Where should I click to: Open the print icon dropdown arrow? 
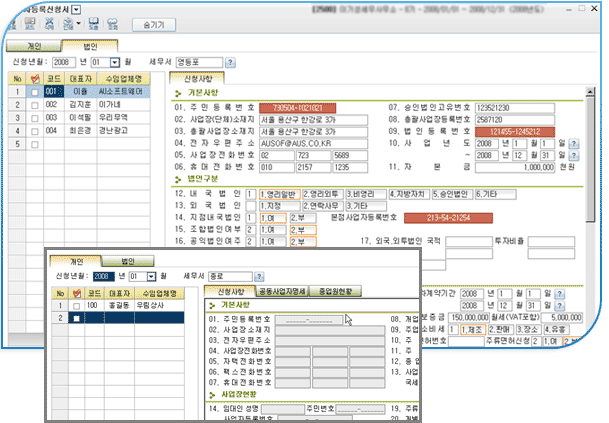coord(78,24)
